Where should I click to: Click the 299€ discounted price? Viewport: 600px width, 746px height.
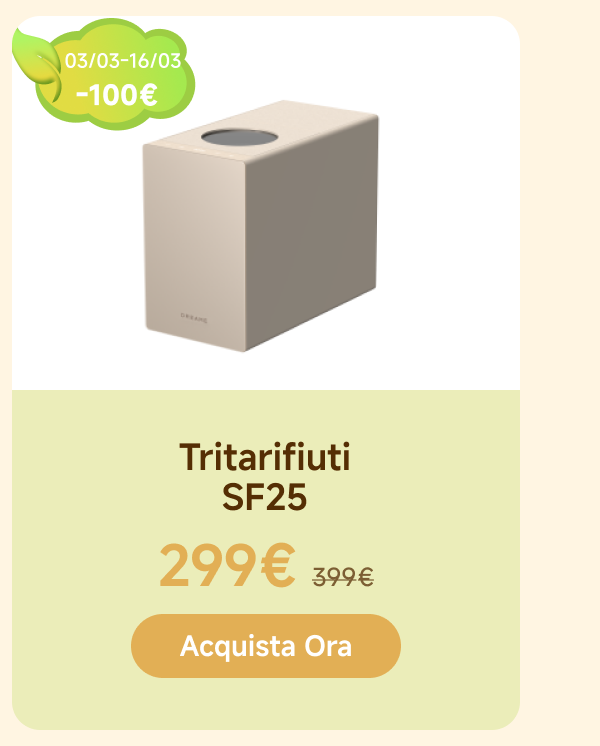[227, 566]
